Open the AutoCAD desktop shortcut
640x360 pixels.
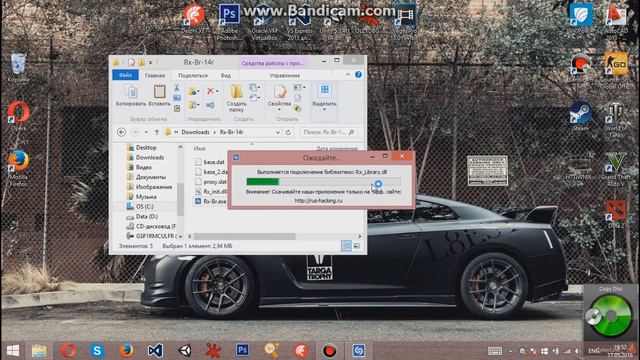coord(615,21)
